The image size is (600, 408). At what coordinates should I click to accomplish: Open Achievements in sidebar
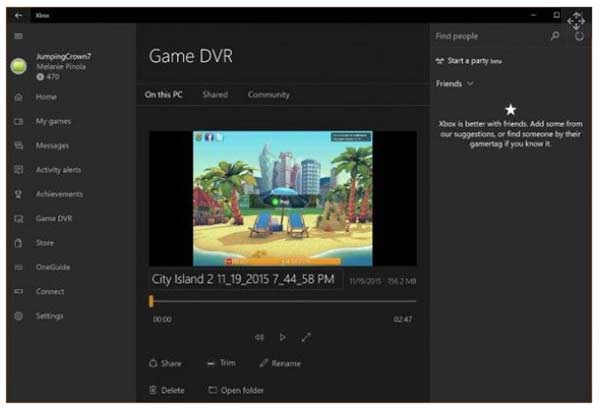tap(59, 194)
